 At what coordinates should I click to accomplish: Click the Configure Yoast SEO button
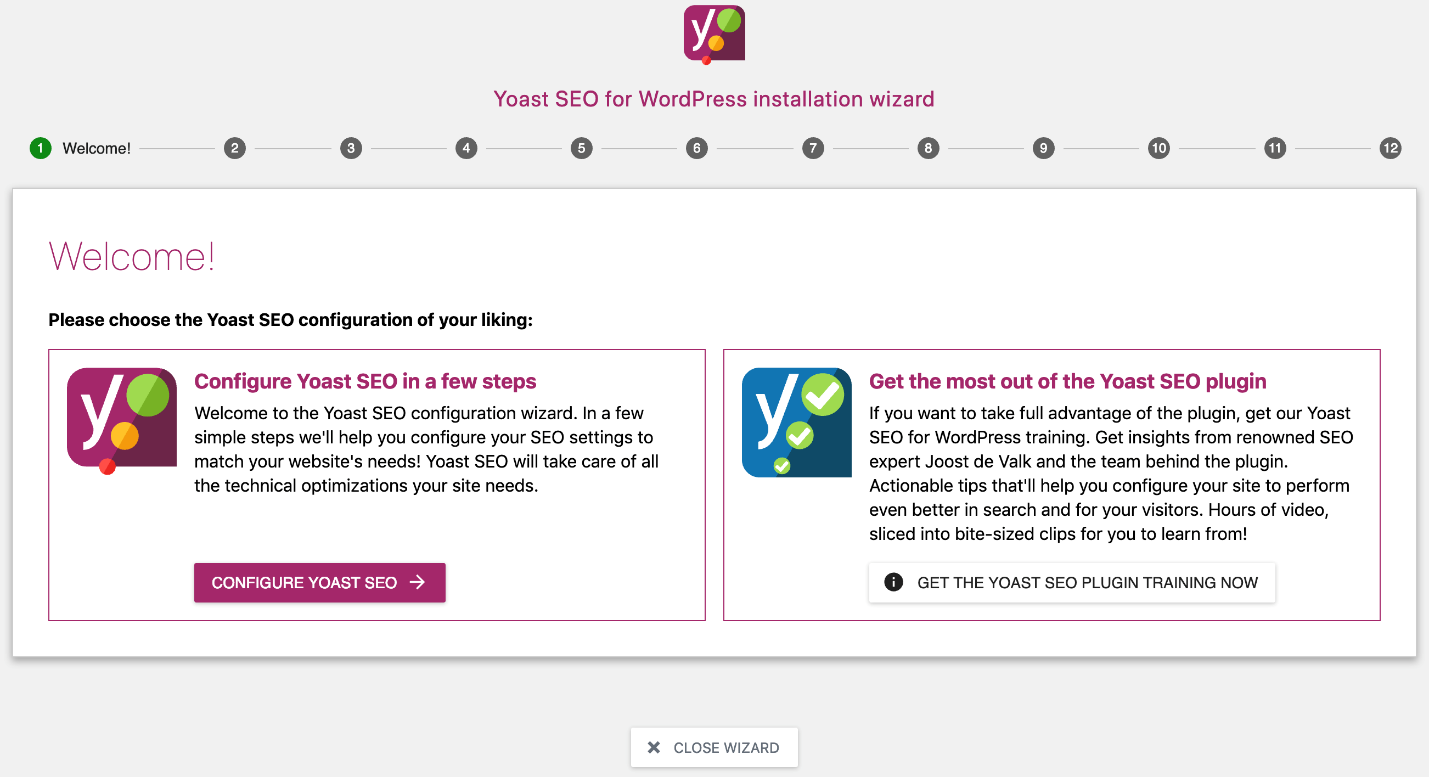coord(320,583)
